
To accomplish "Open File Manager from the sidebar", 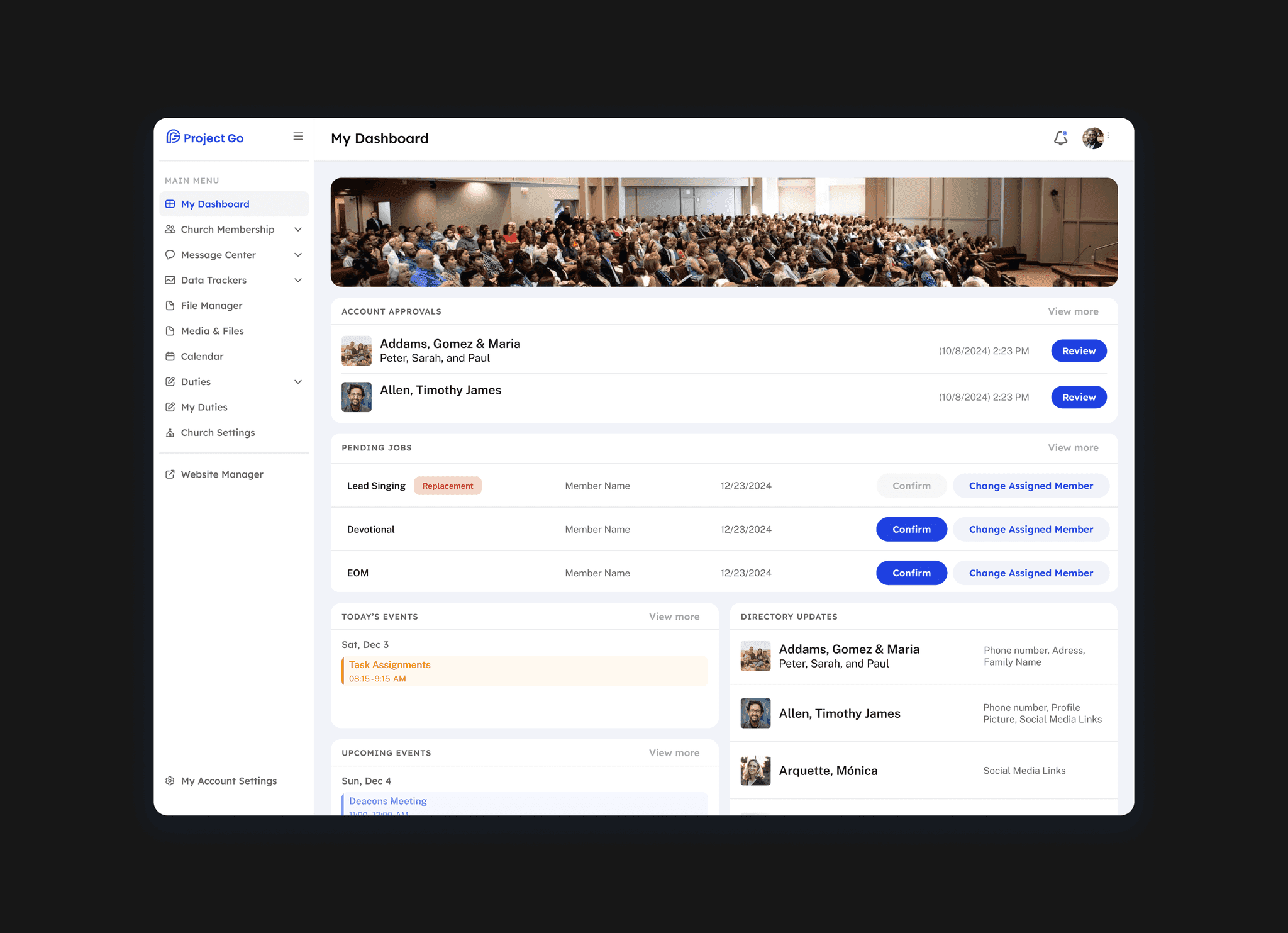I will [234, 306].
